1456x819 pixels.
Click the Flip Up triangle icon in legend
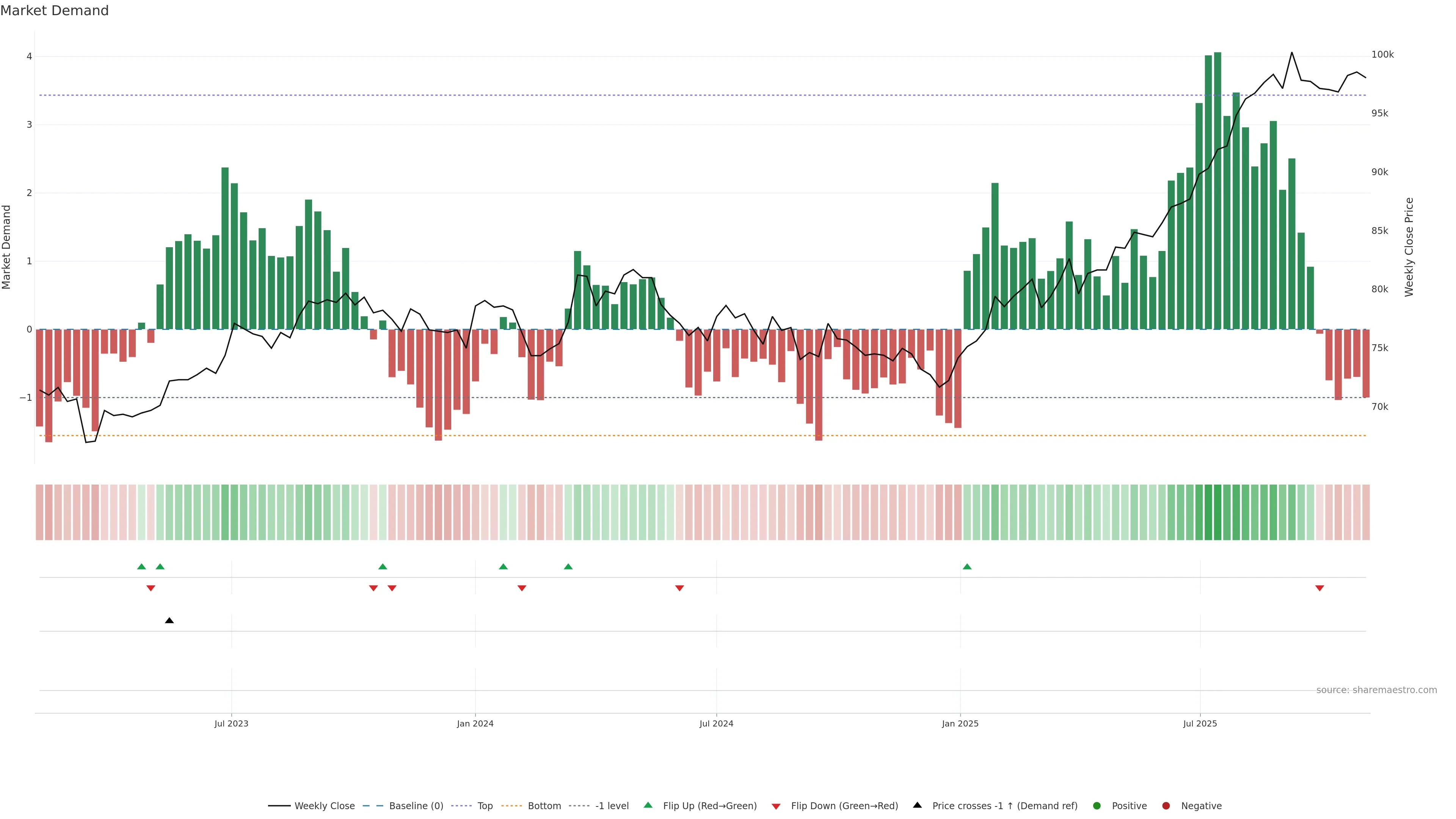point(648,805)
